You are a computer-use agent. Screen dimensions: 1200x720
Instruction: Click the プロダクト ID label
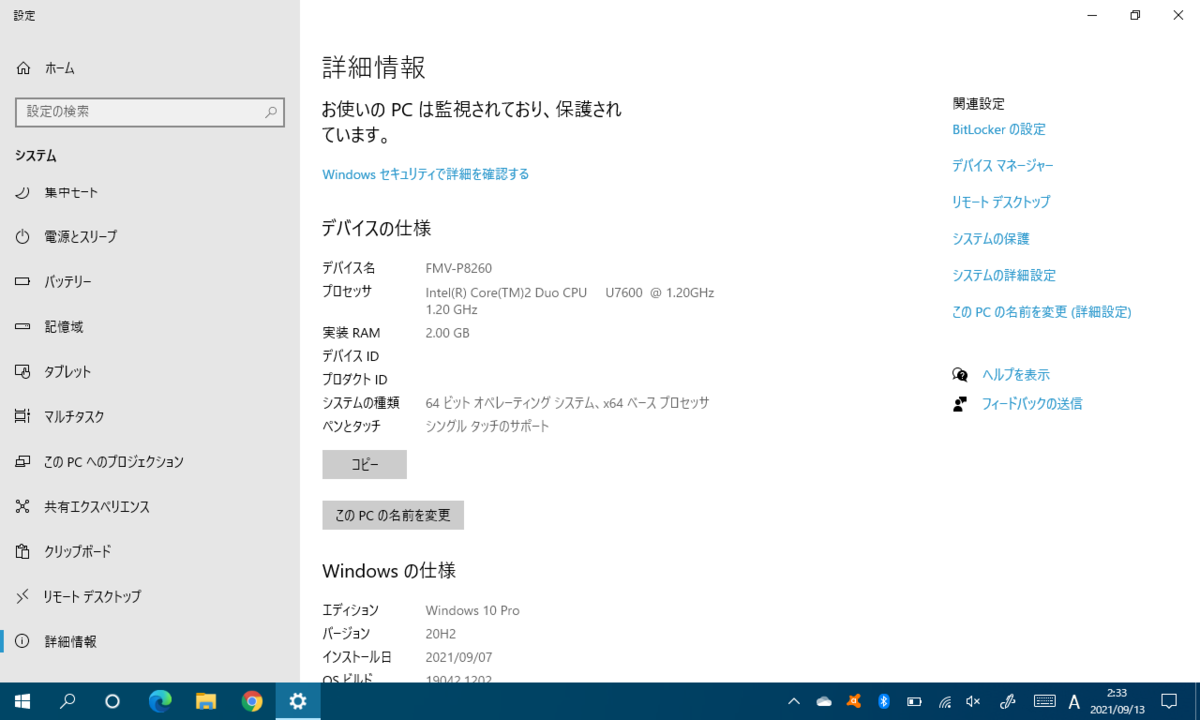pos(355,380)
